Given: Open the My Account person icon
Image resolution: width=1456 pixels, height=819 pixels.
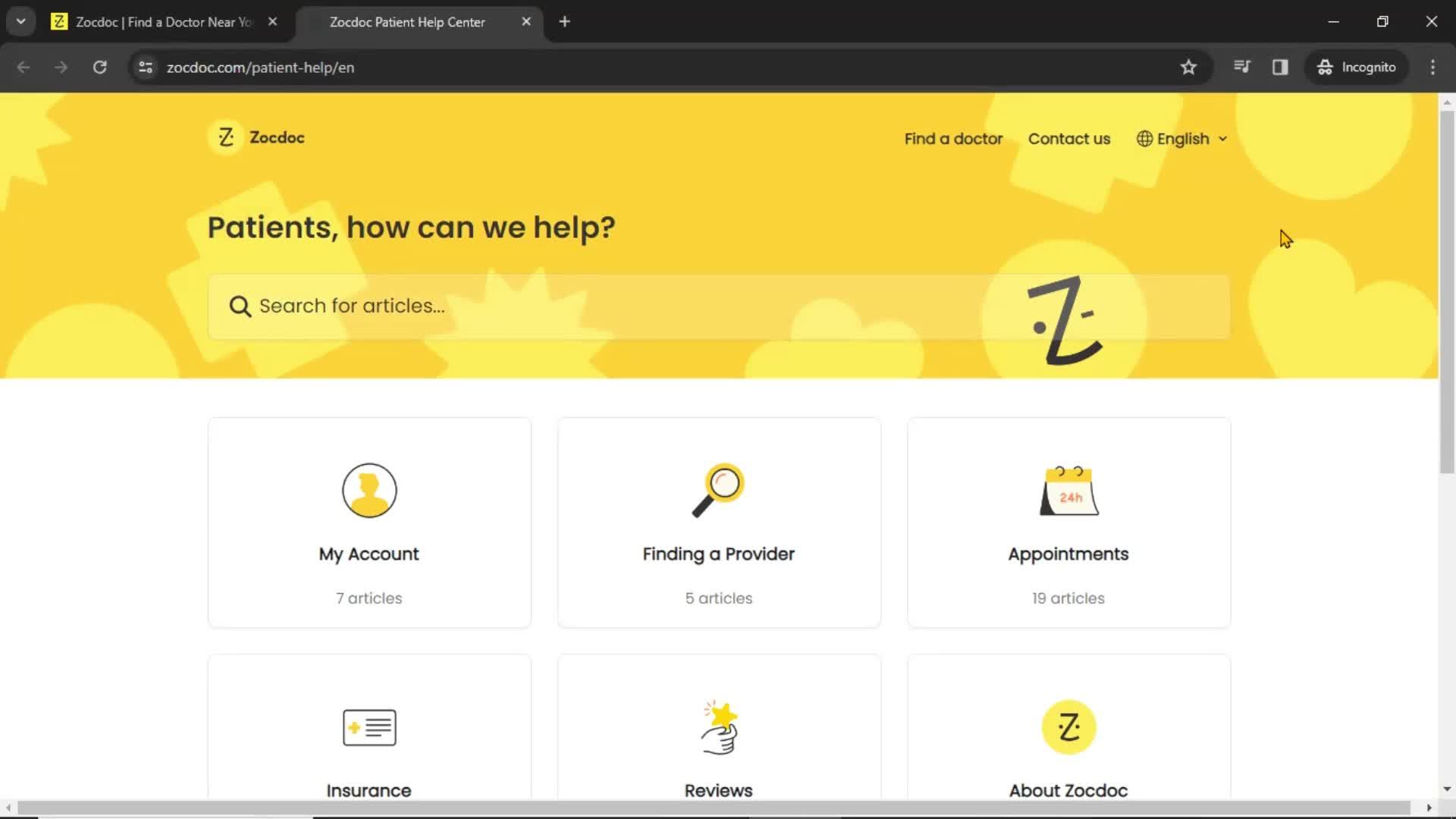Looking at the screenshot, I should 369,491.
